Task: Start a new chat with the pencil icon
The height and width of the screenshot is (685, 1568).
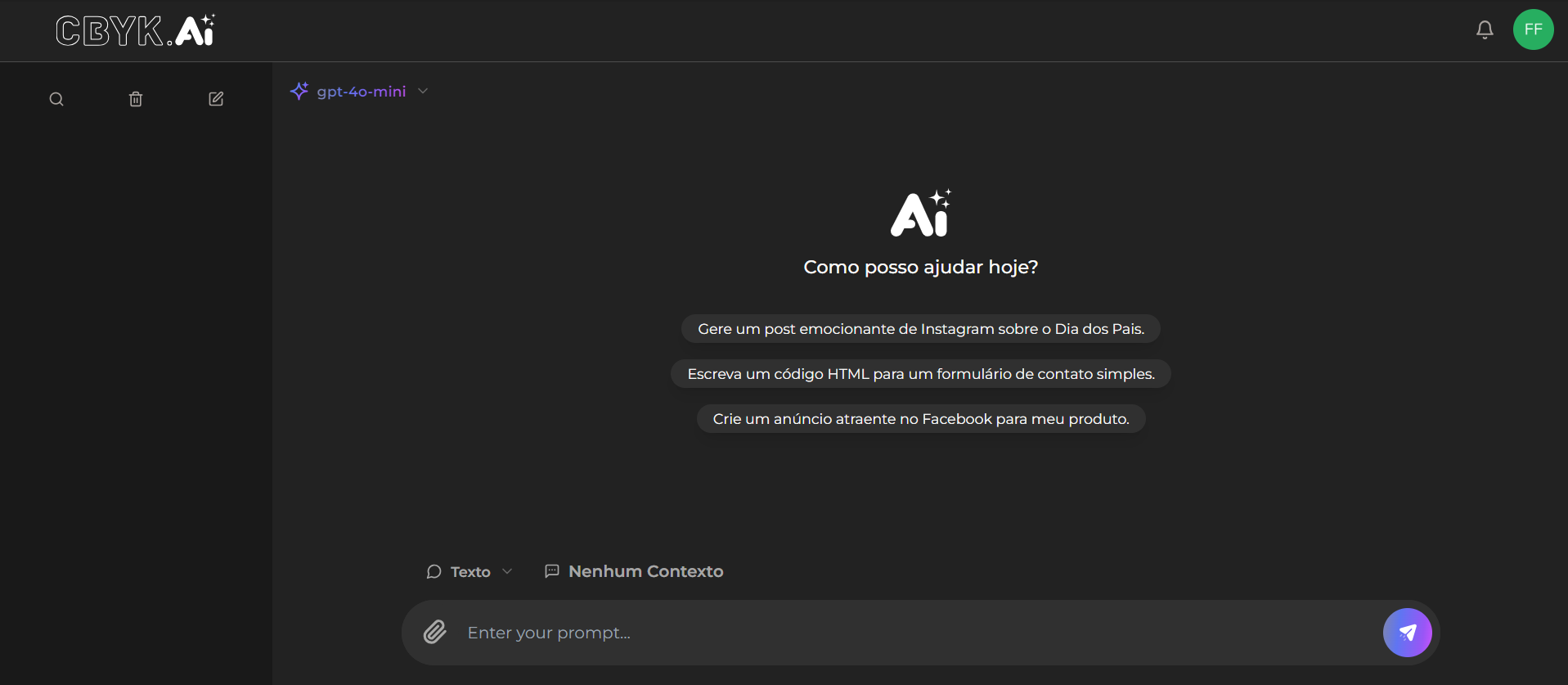Action: click(x=216, y=99)
